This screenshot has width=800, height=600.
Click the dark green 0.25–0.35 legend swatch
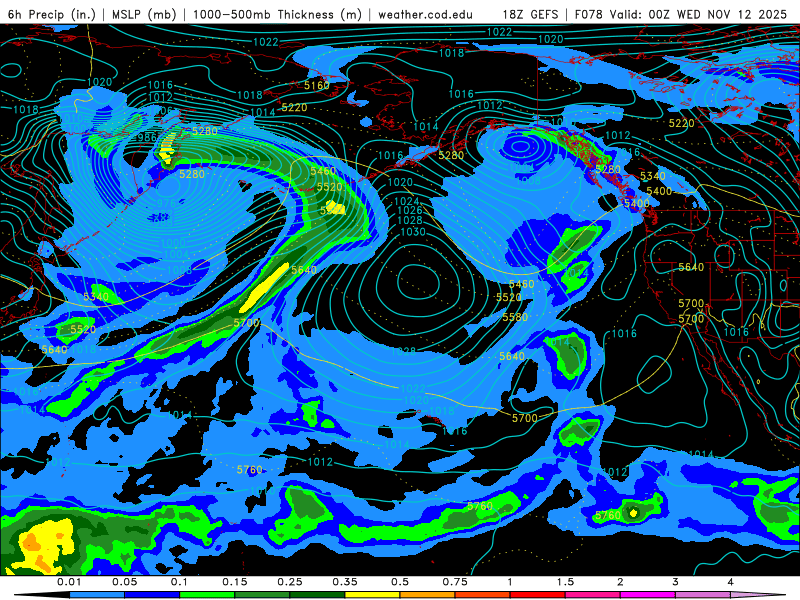(x=317, y=595)
